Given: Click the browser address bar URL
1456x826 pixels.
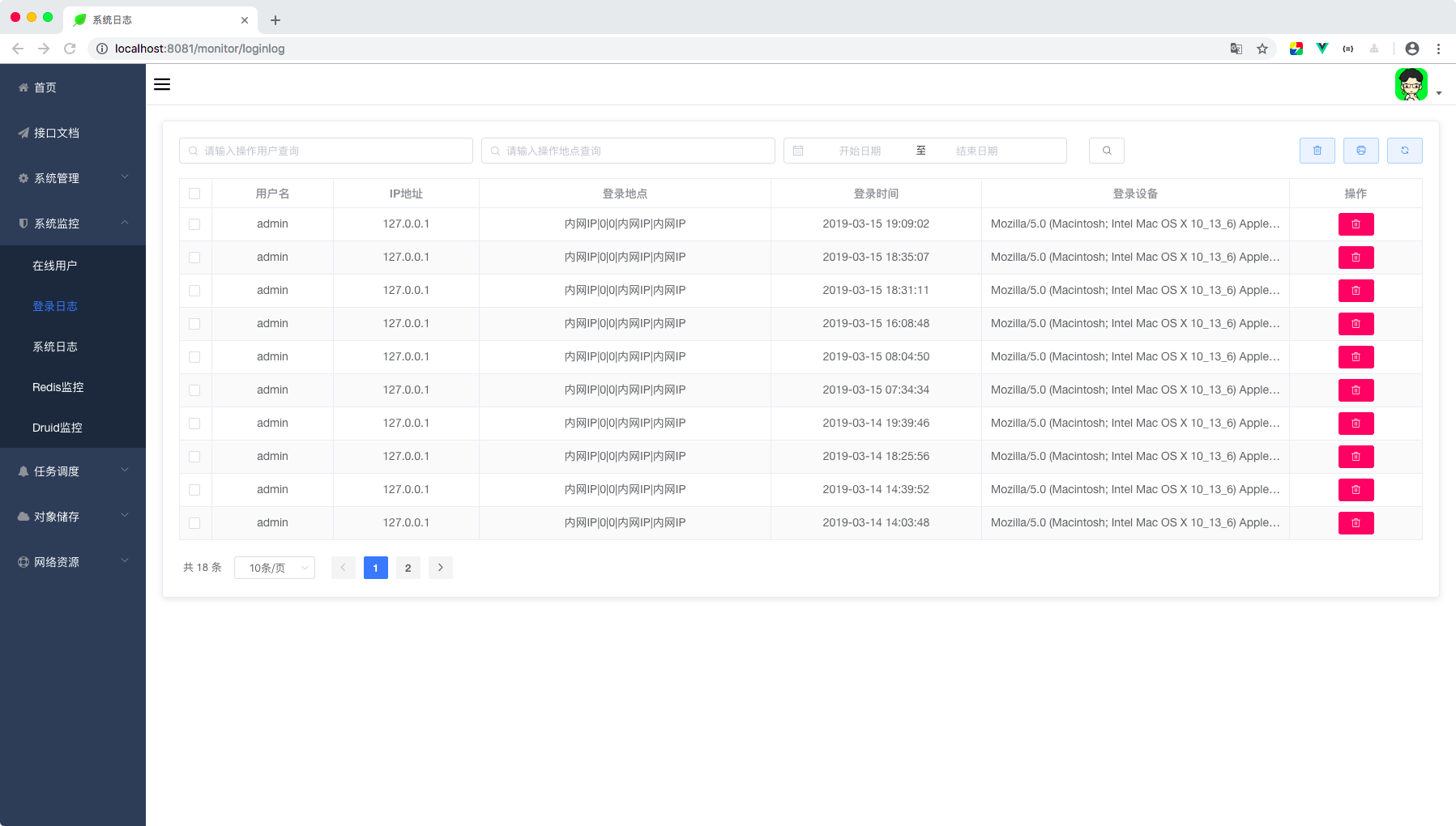Looking at the screenshot, I should pyautogui.click(x=199, y=49).
